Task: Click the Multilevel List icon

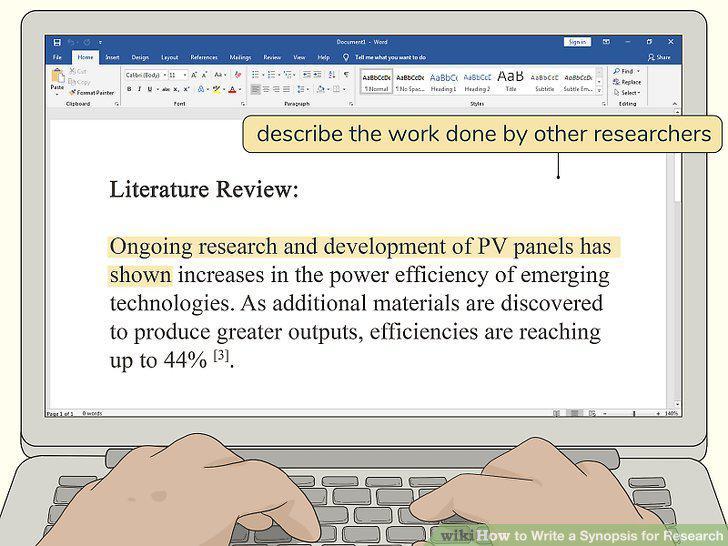Action: (288, 74)
